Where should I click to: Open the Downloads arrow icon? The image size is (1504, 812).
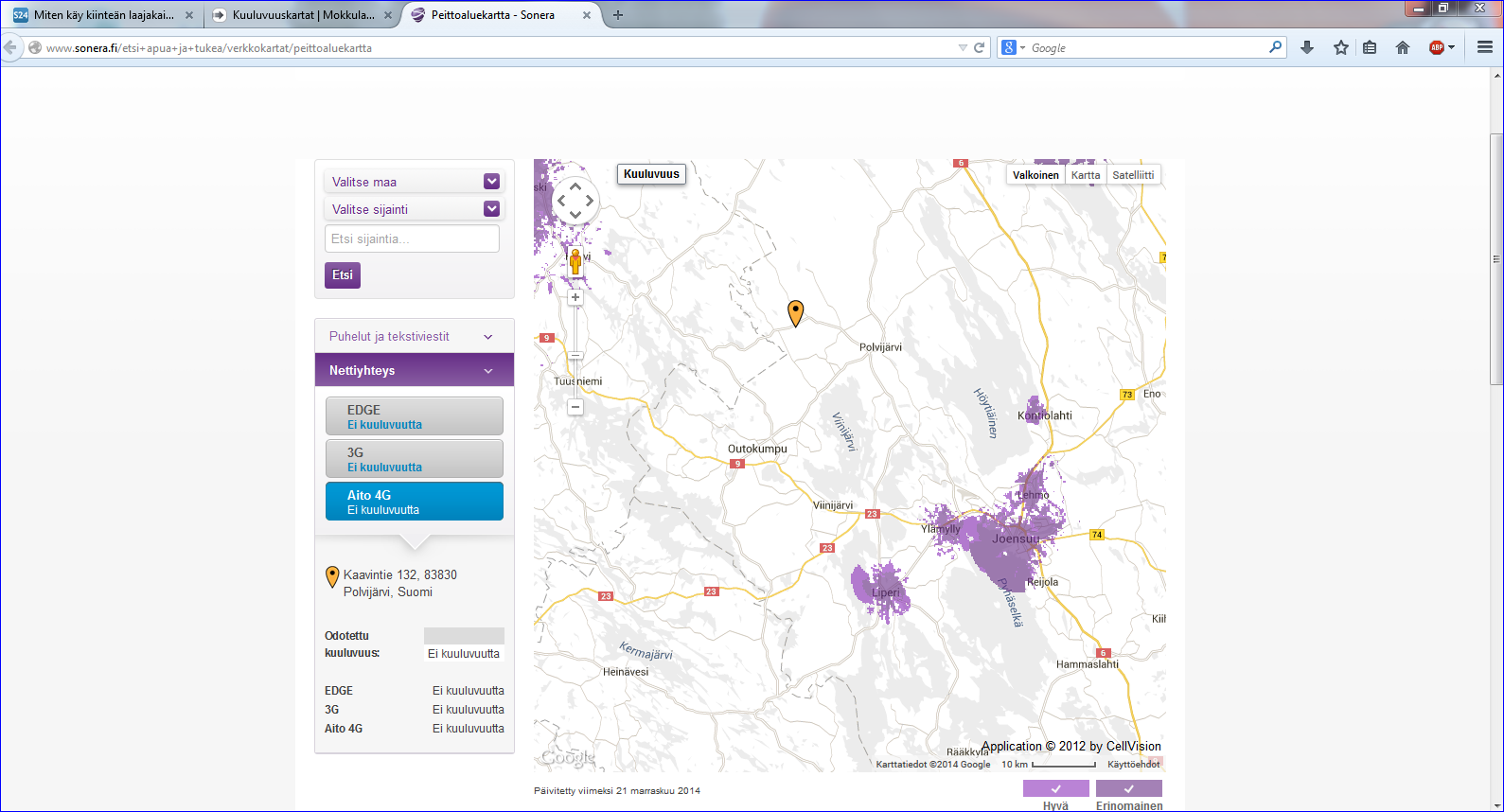(x=1307, y=47)
